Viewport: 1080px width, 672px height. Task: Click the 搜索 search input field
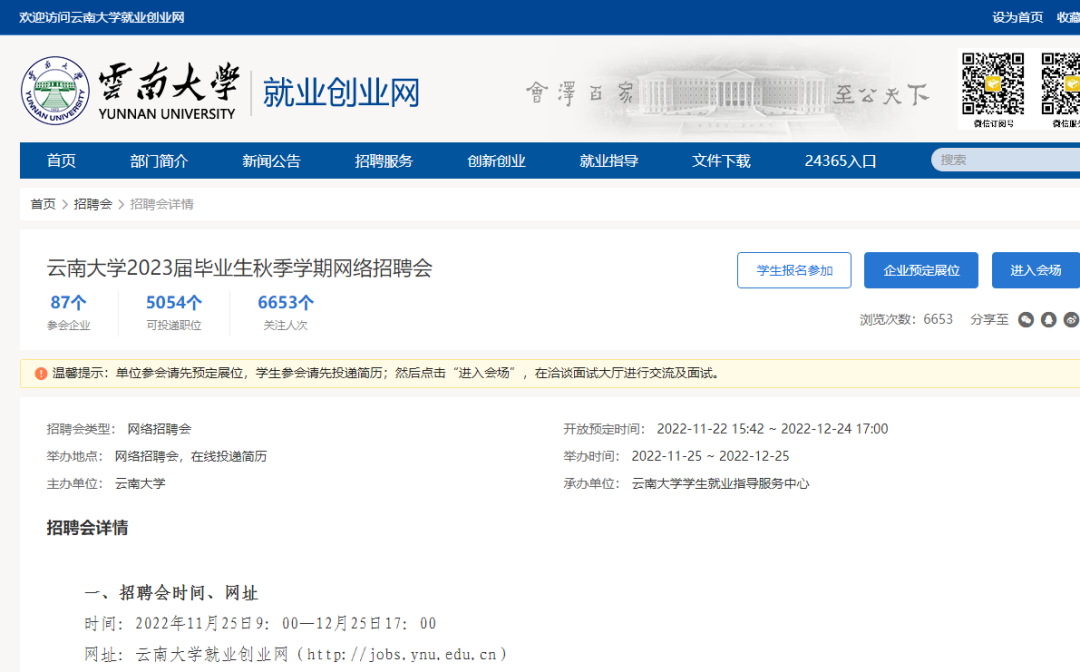1006,160
